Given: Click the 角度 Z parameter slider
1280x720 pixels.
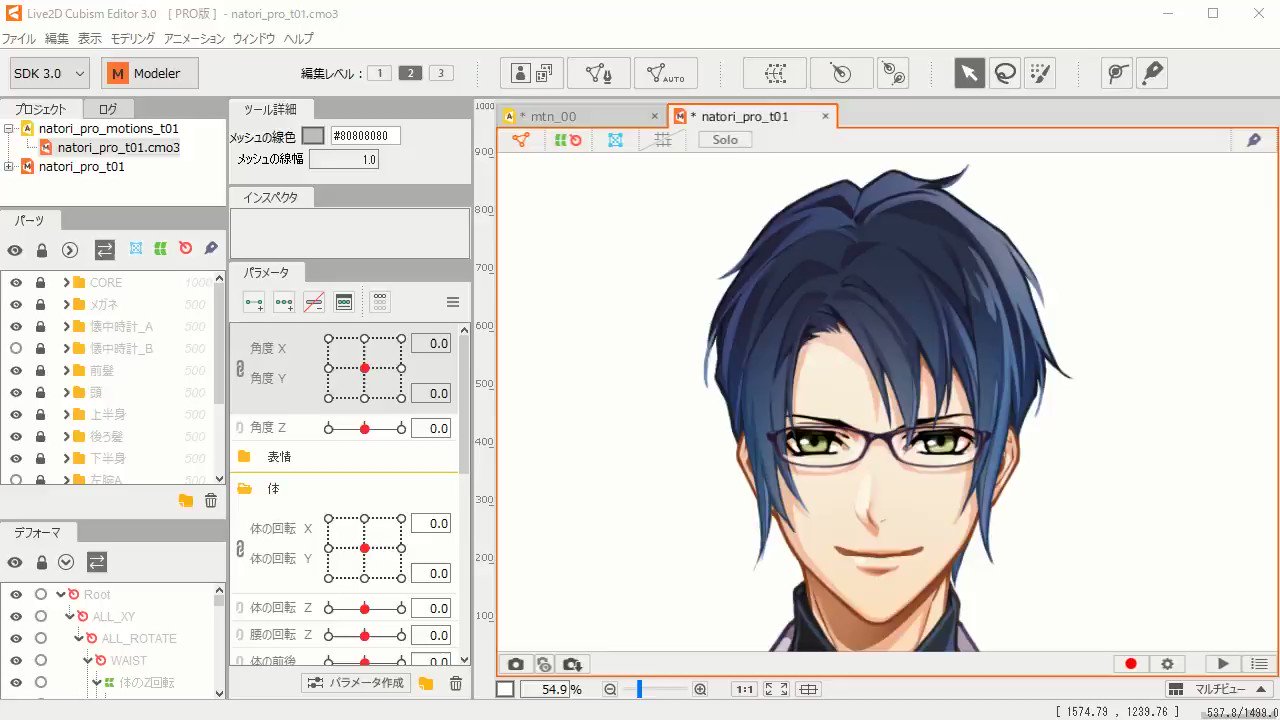Looking at the screenshot, I should pos(365,429).
